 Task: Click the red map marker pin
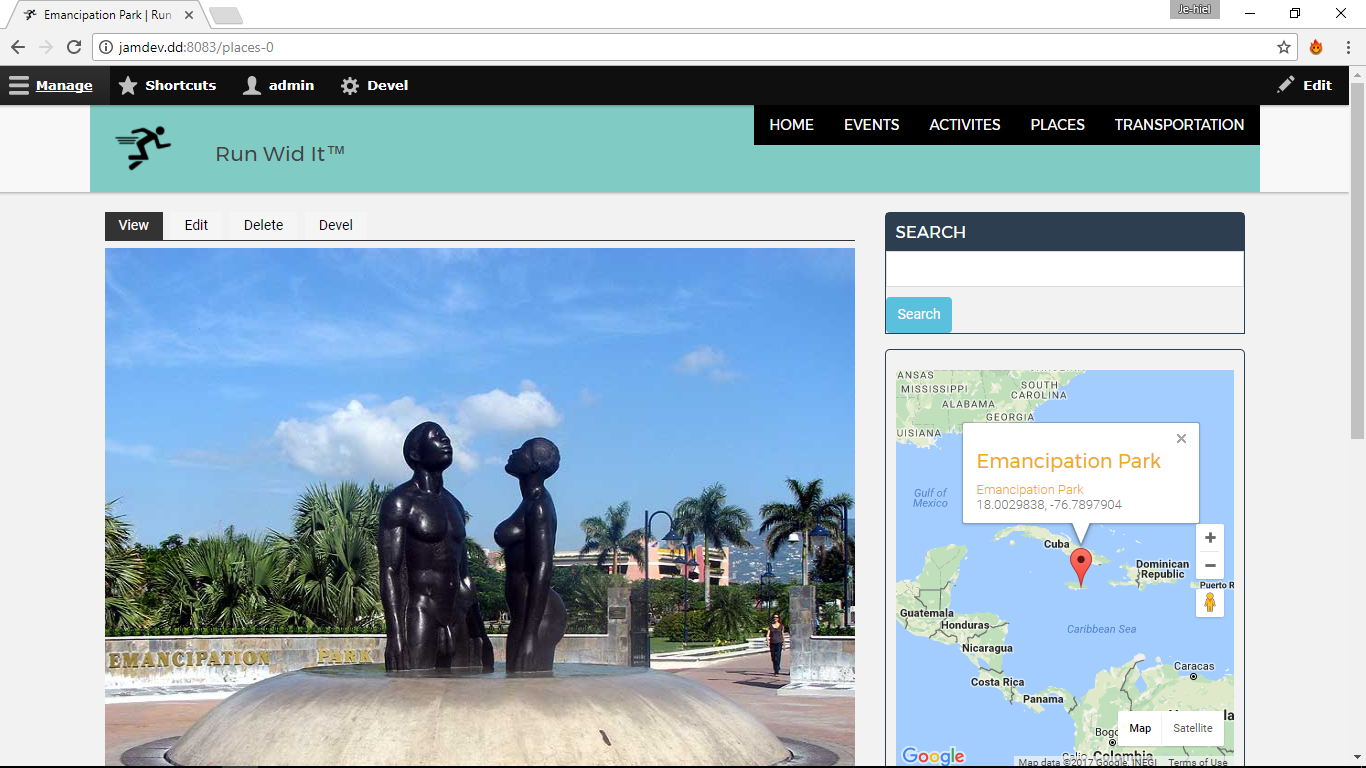tap(1080, 567)
